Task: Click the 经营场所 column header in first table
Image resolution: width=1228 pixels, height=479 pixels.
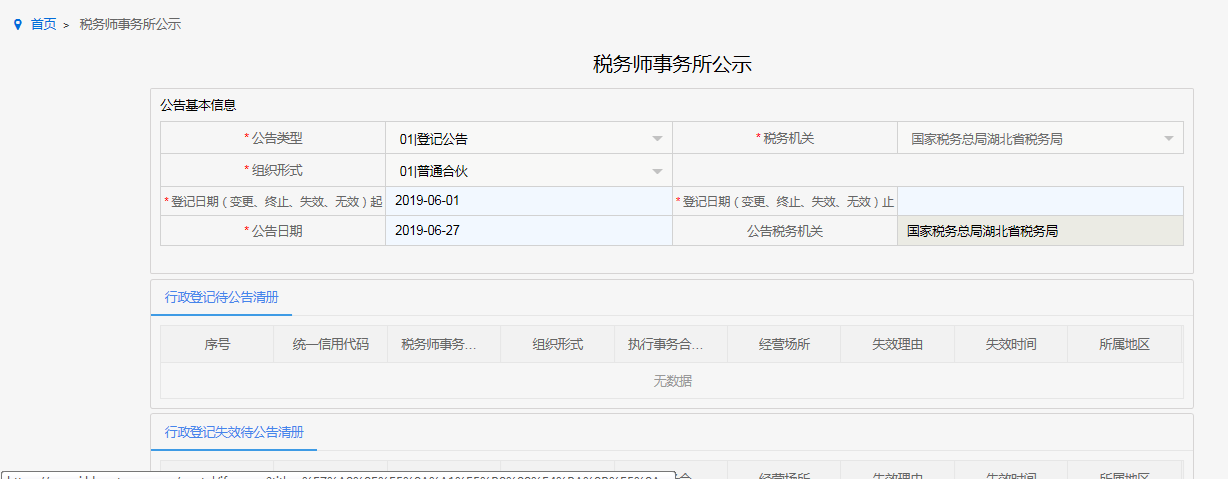Action: pyautogui.click(x=784, y=344)
